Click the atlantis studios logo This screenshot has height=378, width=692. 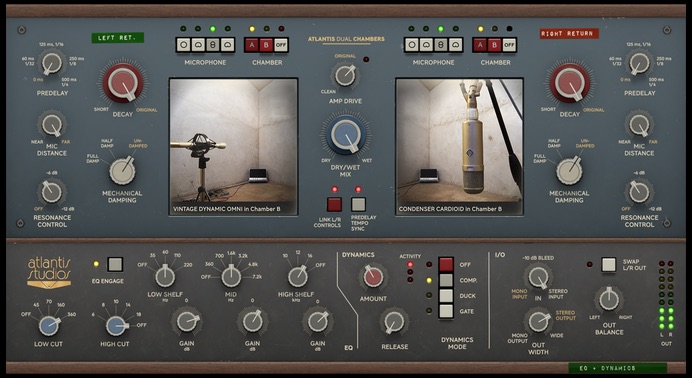click(x=49, y=273)
